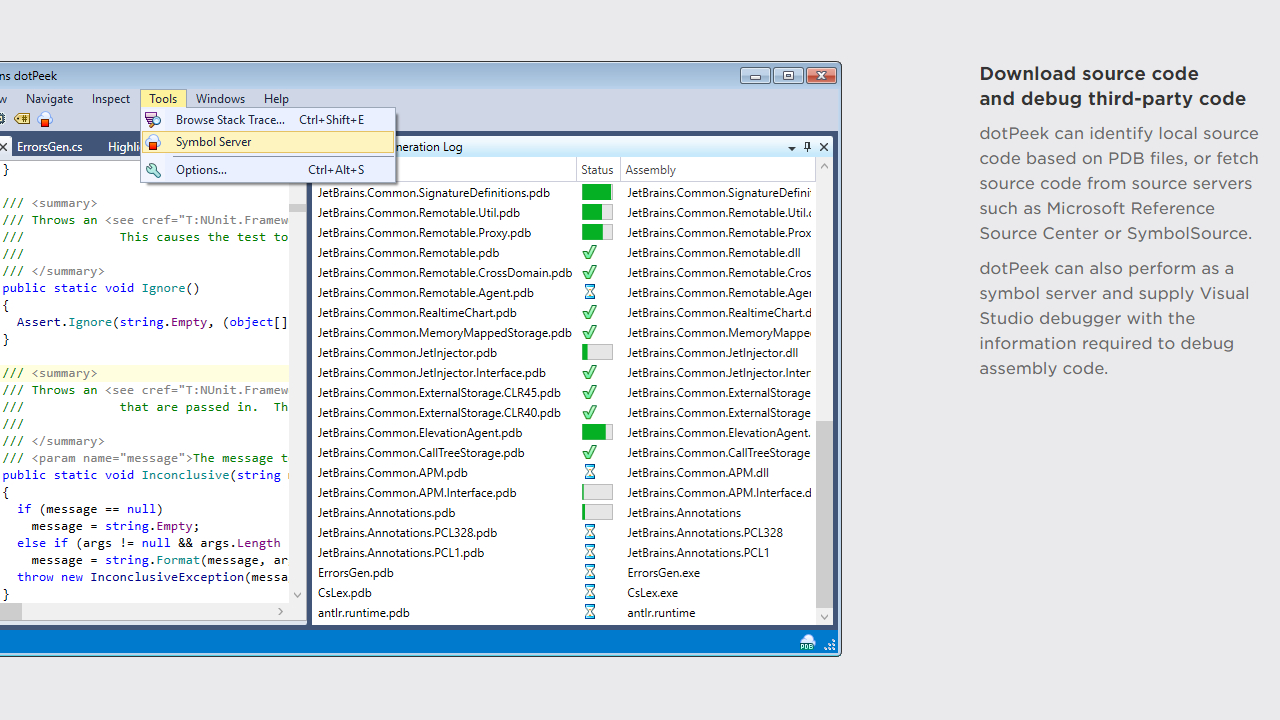Sort by the Status column header
The width and height of the screenshot is (1280, 720).
tap(597, 170)
